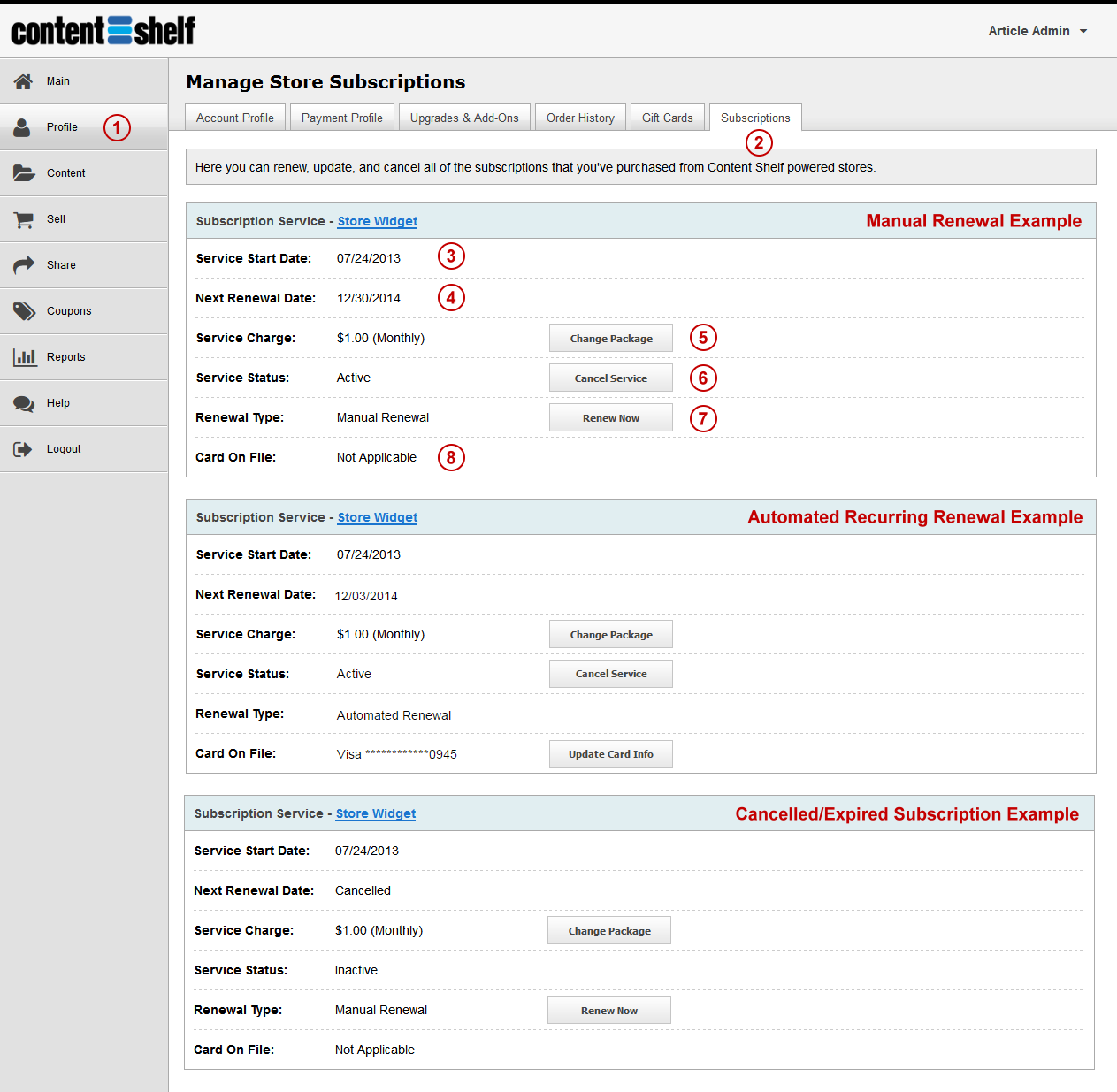1117x1092 pixels.
Task: Click Renew Now in Manual Renewal subscription
Action: (611, 417)
